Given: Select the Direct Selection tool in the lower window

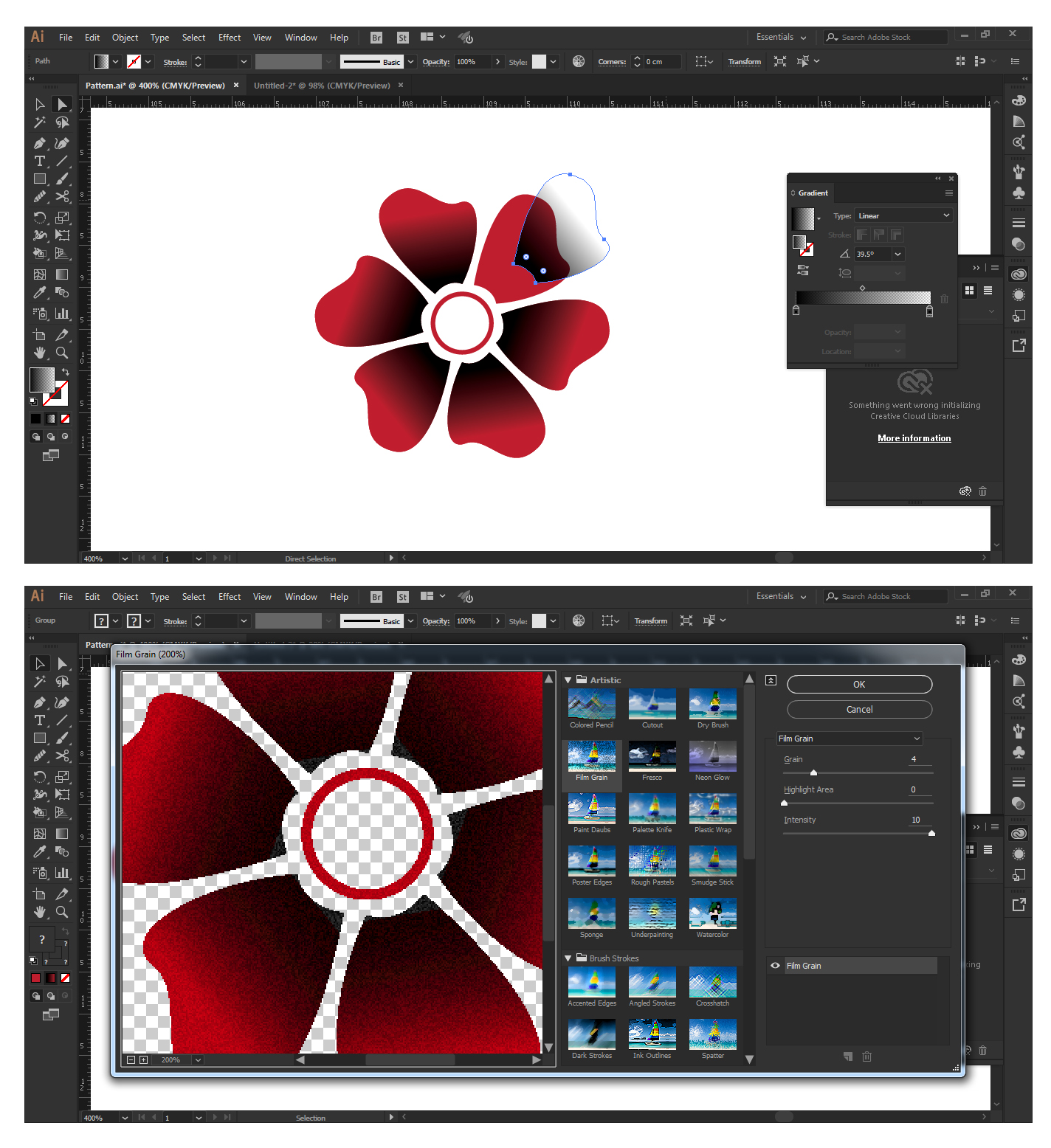Looking at the screenshot, I should coord(63,663).
